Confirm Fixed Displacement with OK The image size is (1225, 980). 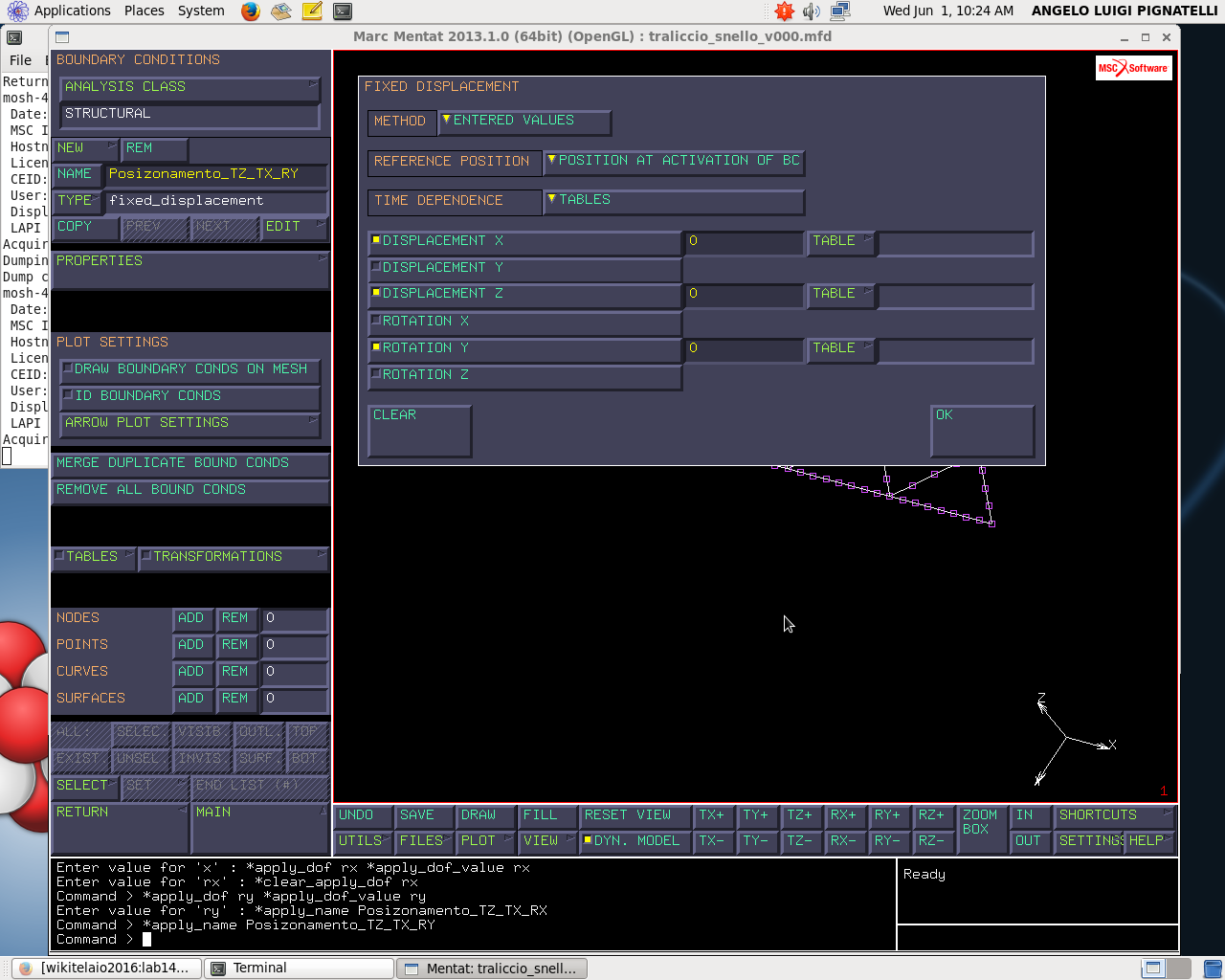pyautogui.click(x=982, y=430)
